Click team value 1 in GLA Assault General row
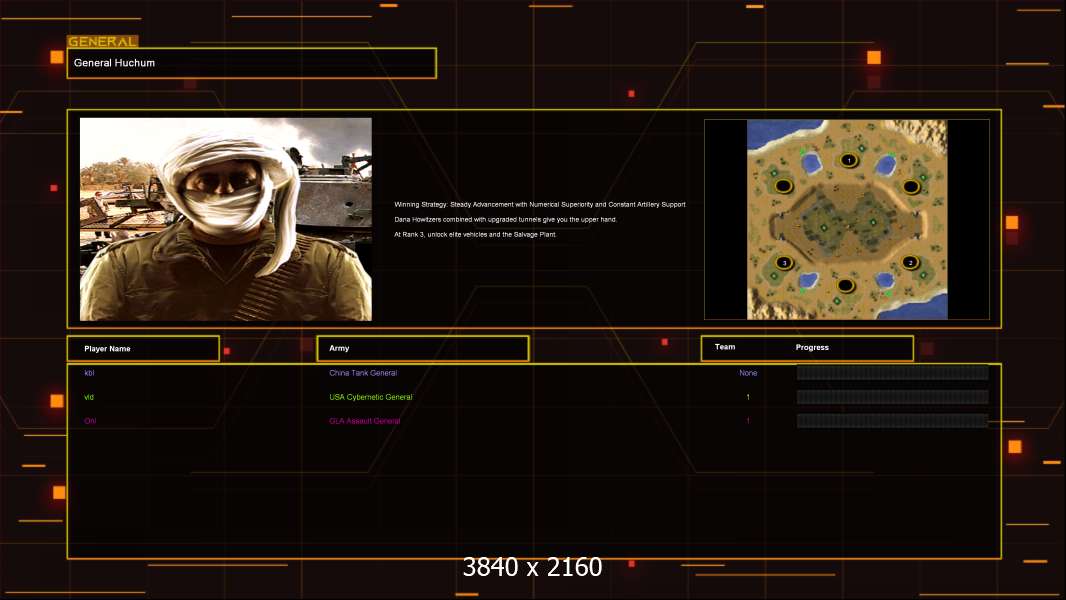This screenshot has height=600, width=1066. (x=748, y=421)
